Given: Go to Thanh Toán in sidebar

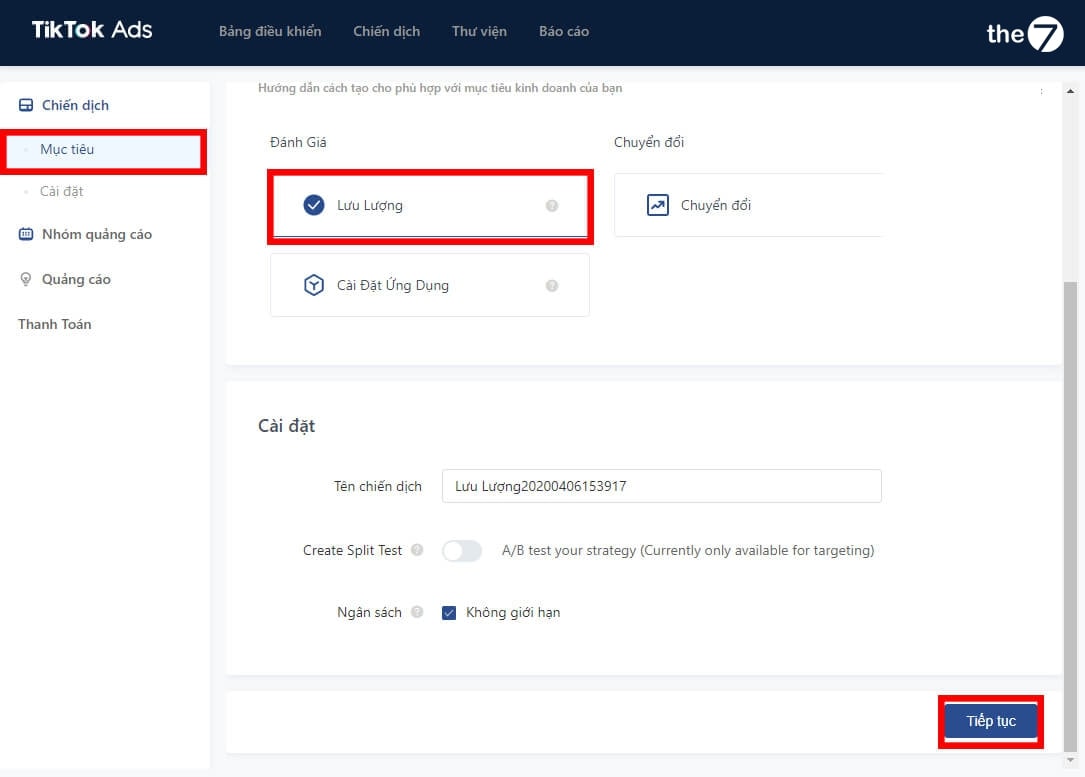Looking at the screenshot, I should [55, 324].
